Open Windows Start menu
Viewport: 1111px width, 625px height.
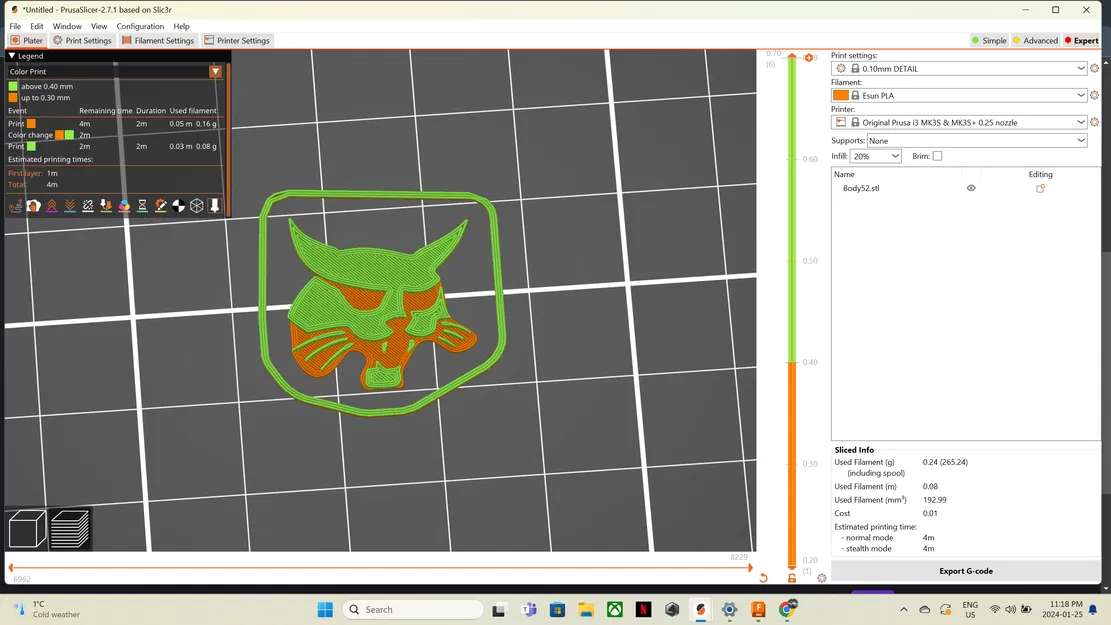click(325, 609)
